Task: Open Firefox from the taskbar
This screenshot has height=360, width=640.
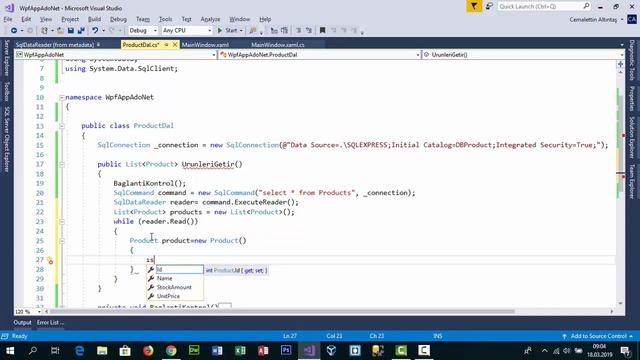Action: tap(148, 351)
